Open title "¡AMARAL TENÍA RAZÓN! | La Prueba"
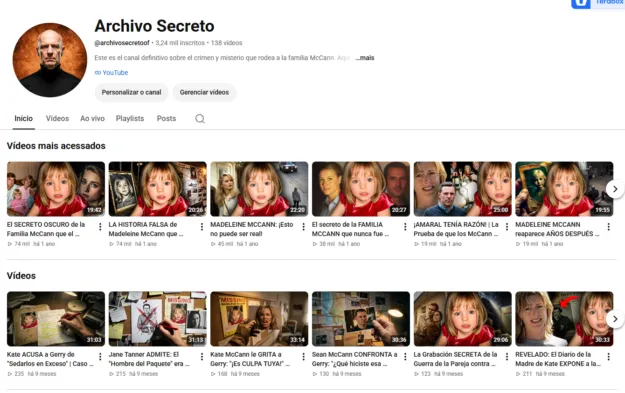Image resolution: width=625 pixels, height=393 pixels. [456, 229]
